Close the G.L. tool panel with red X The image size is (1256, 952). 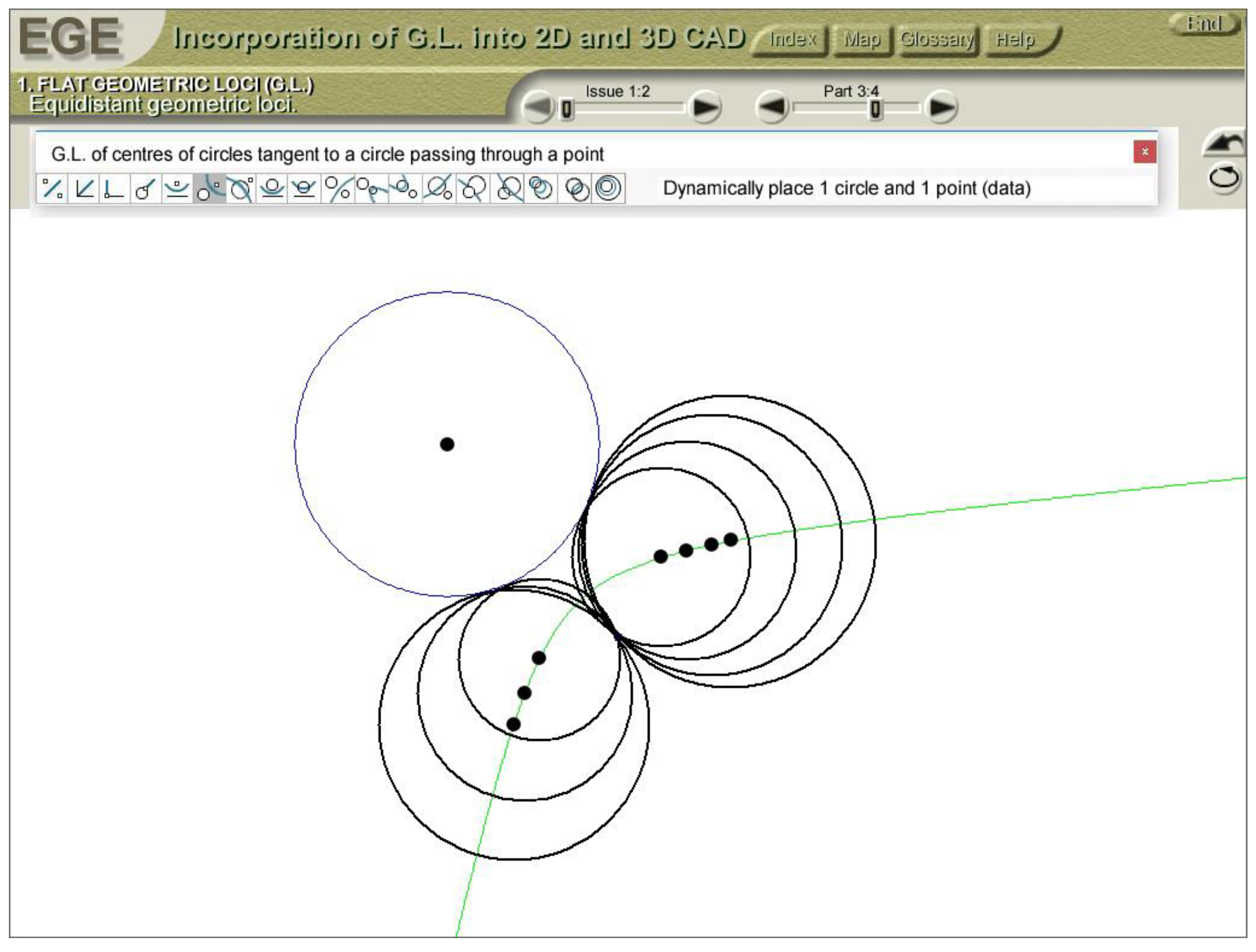1145,152
